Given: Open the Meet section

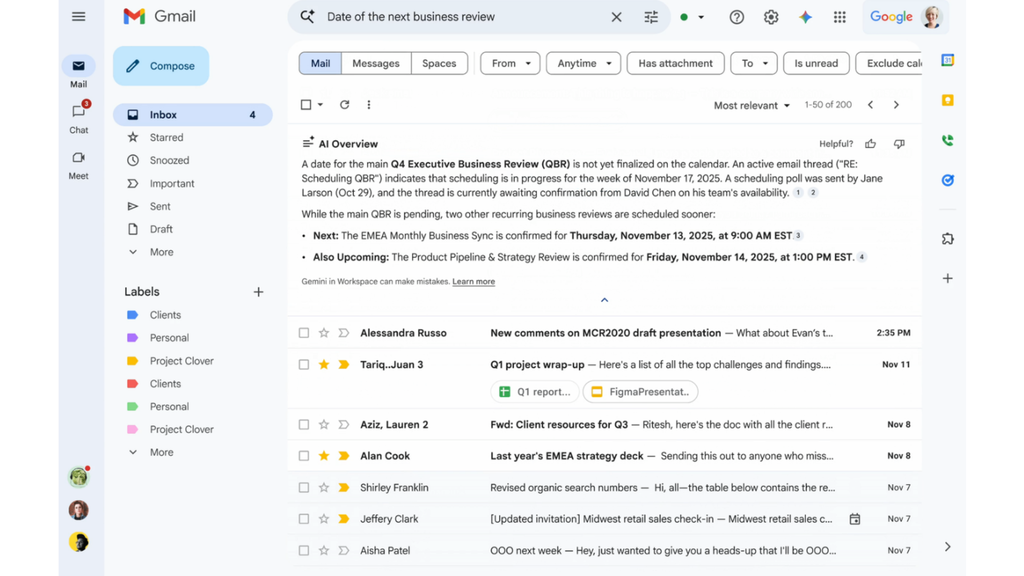Looking at the screenshot, I should pos(78,164).
